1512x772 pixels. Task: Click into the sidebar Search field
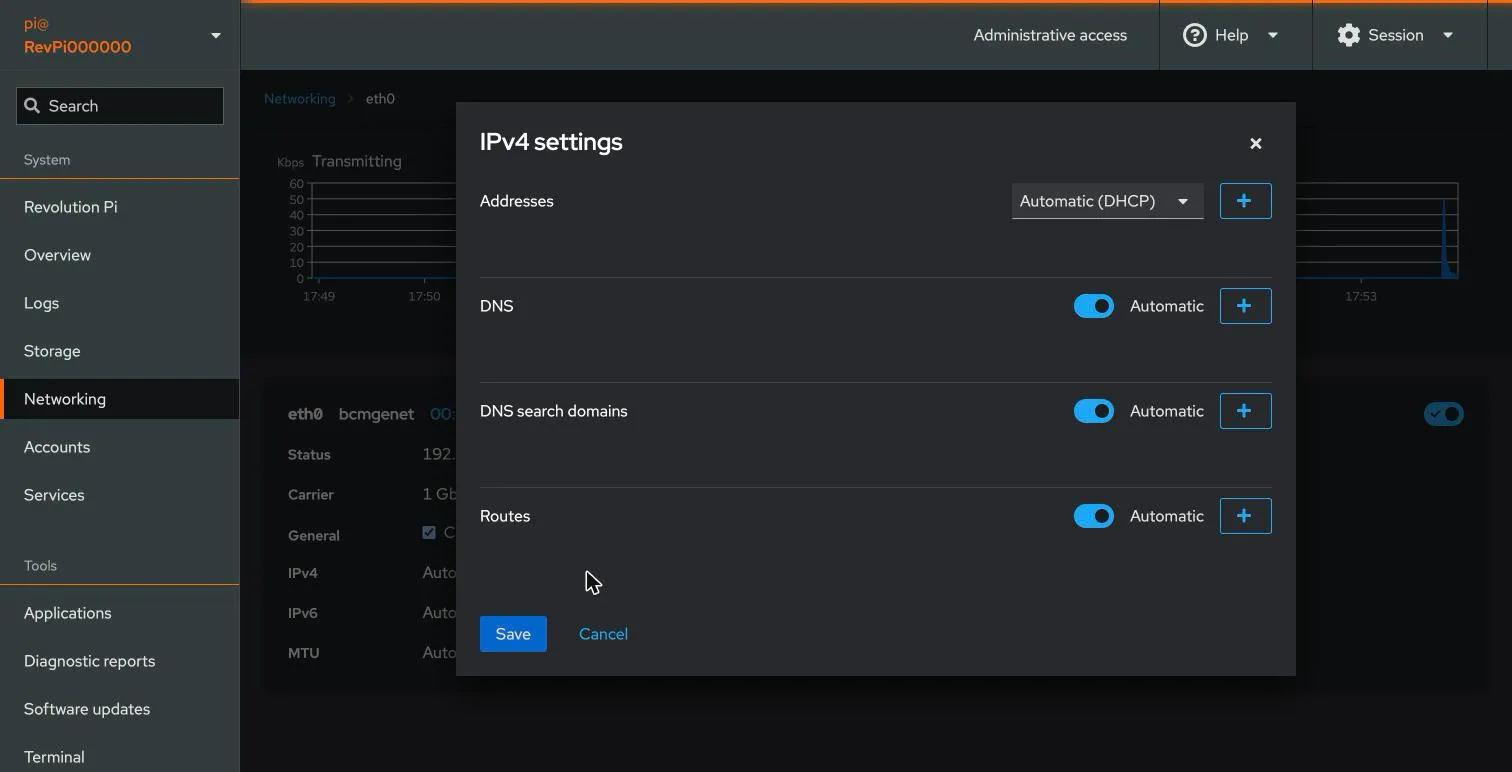click(x=120, y=106)
